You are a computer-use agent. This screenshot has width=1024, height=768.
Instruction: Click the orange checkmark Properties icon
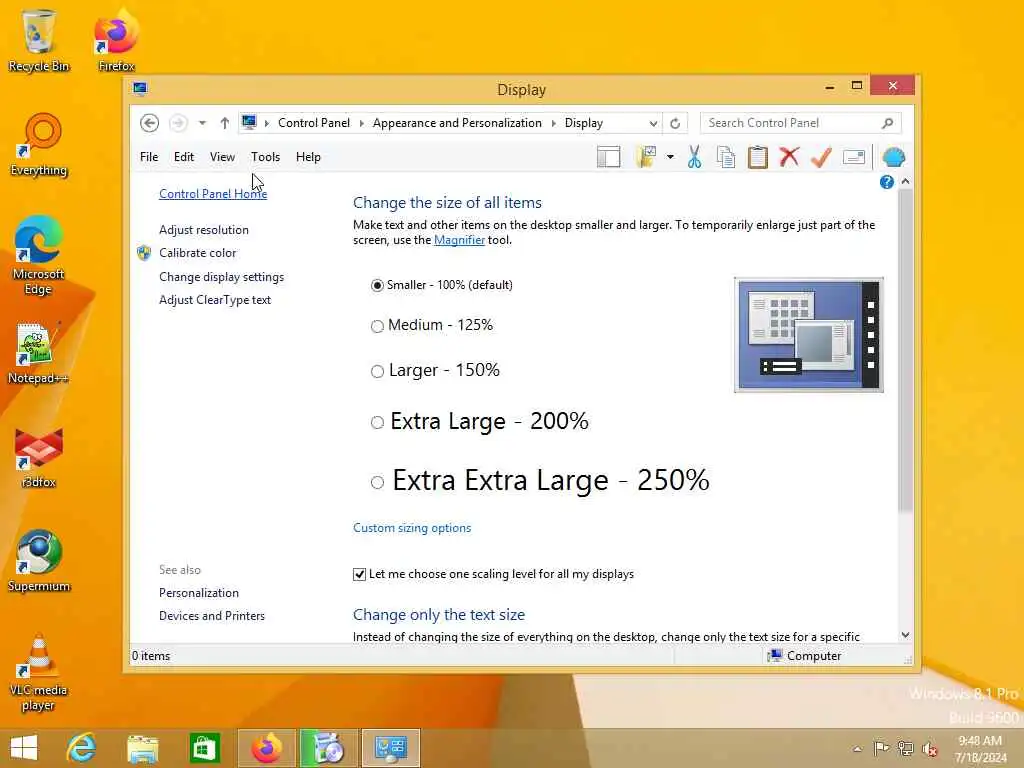click(822, 157)
